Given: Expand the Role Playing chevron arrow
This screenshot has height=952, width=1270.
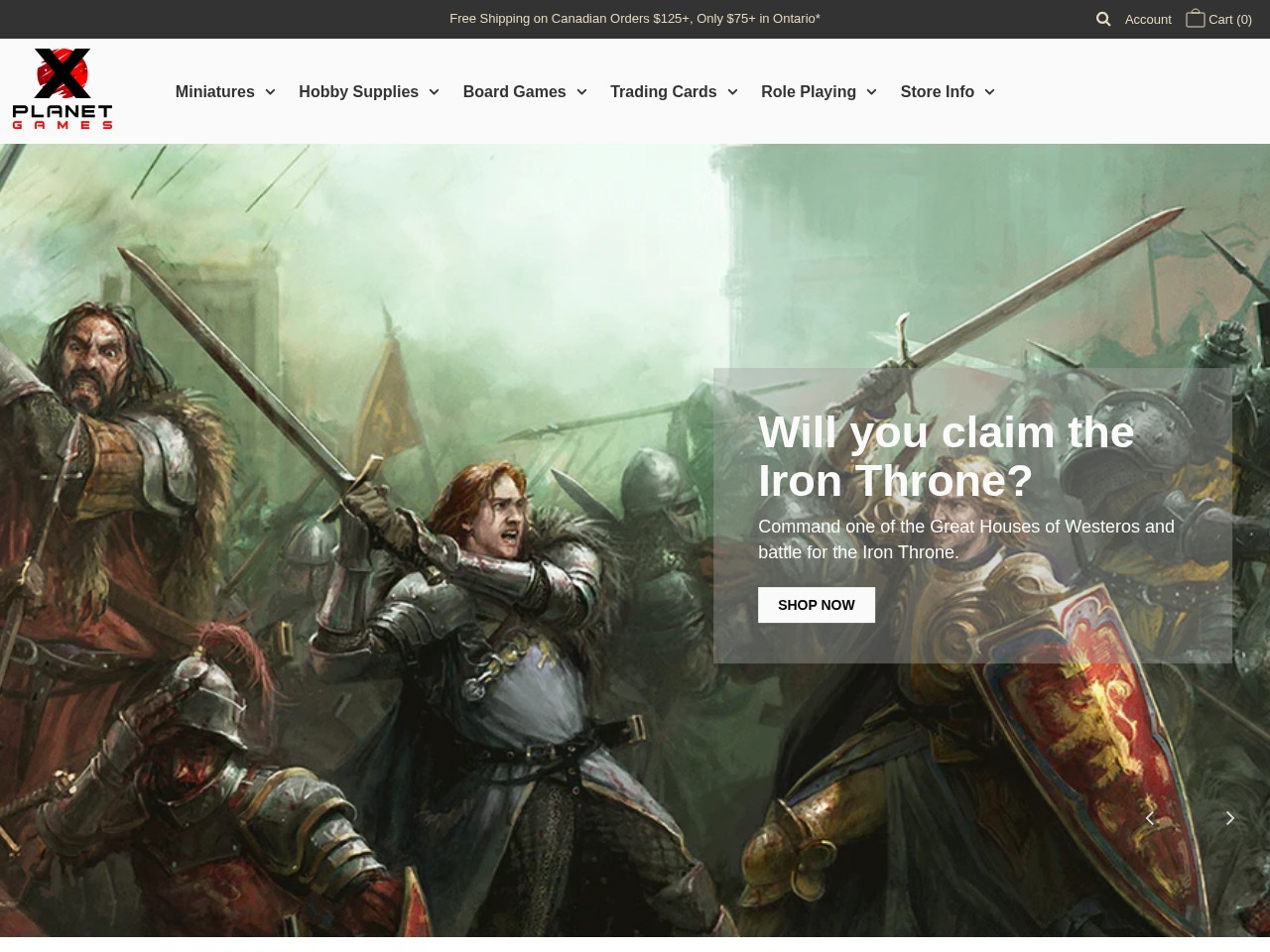Looking at the screenshot, I should point(871,92).
